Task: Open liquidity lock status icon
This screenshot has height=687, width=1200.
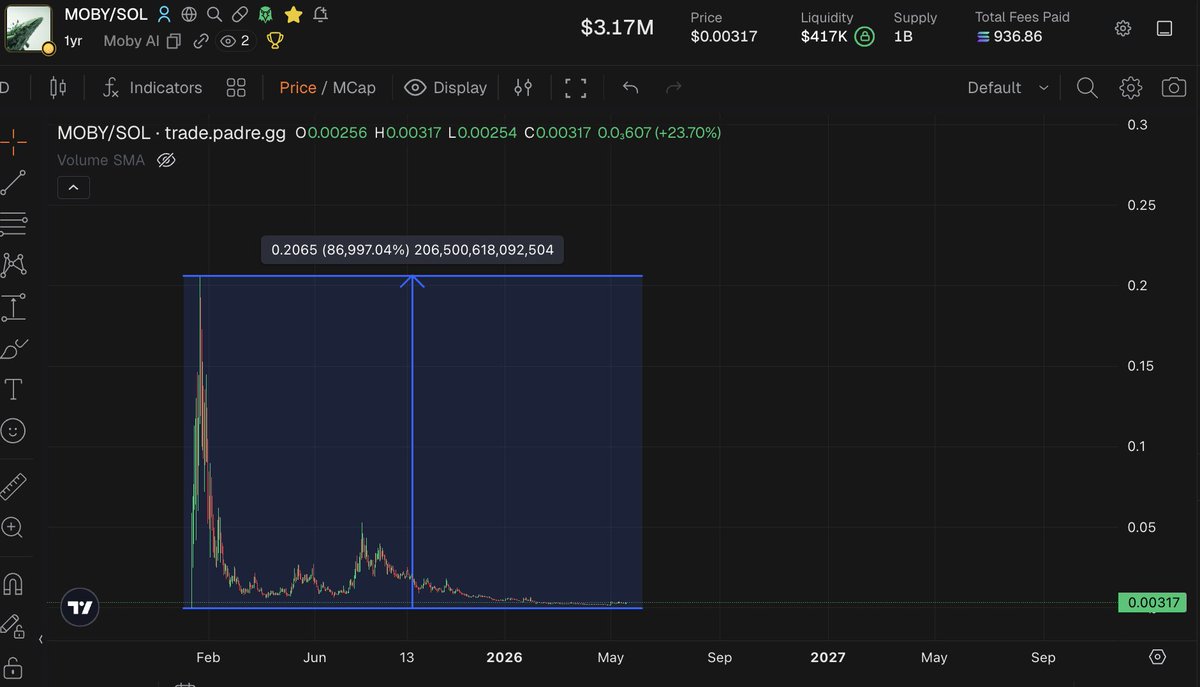Action: pyautogui.click(x=865, y=37)
